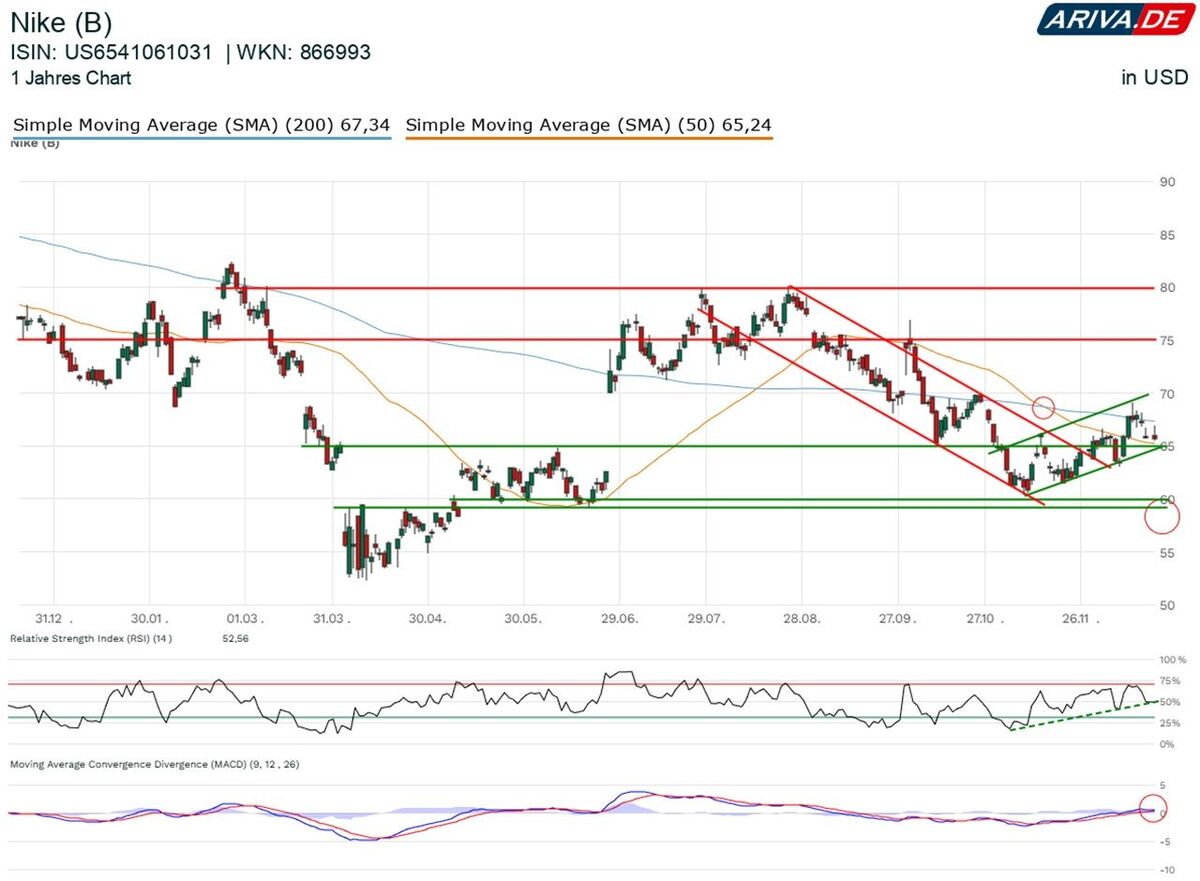
Task: Click the 30.05. date label
Action: pyautogui.click(x=524, y=619)
